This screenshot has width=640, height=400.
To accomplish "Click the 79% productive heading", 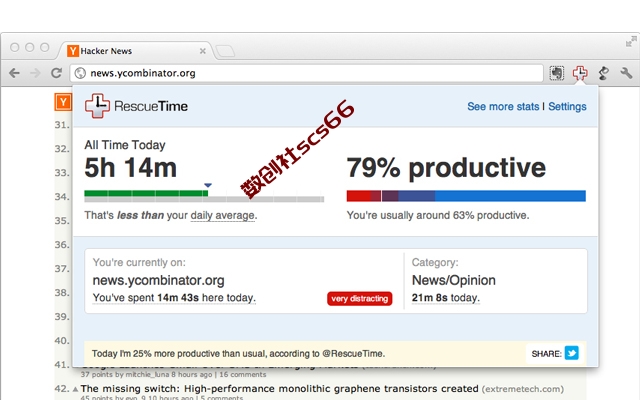I will [446, 168].
